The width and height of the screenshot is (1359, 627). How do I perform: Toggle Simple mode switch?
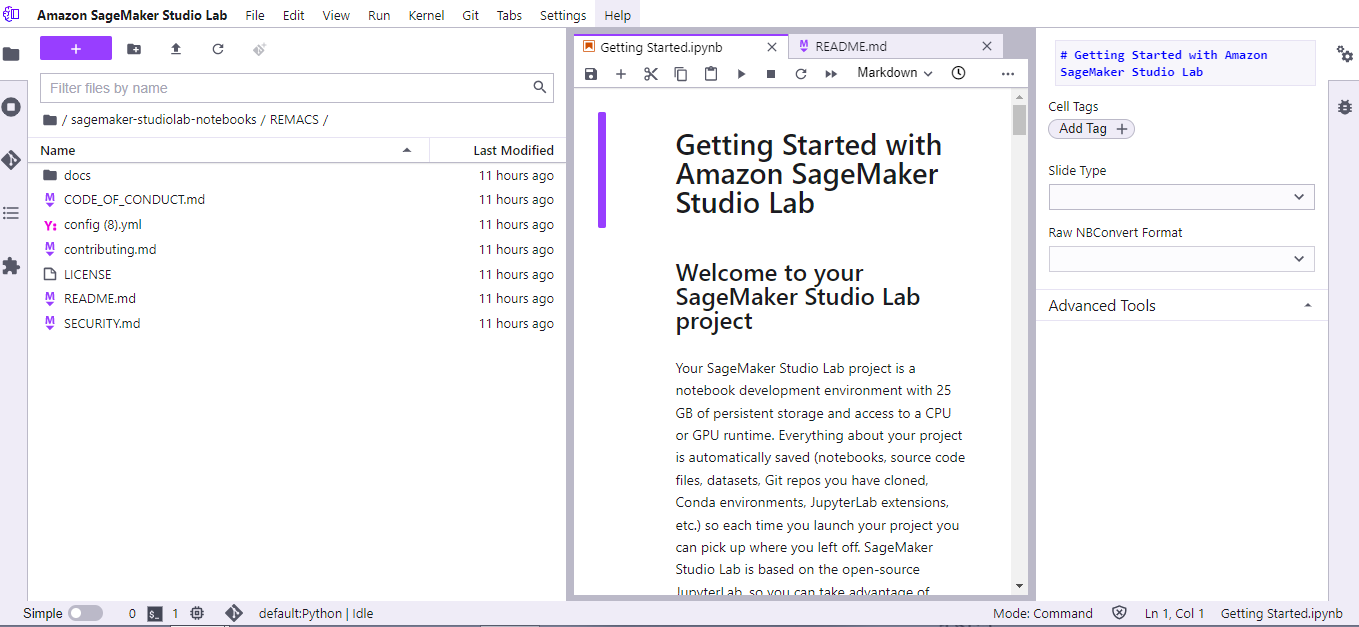coord(85,613)
